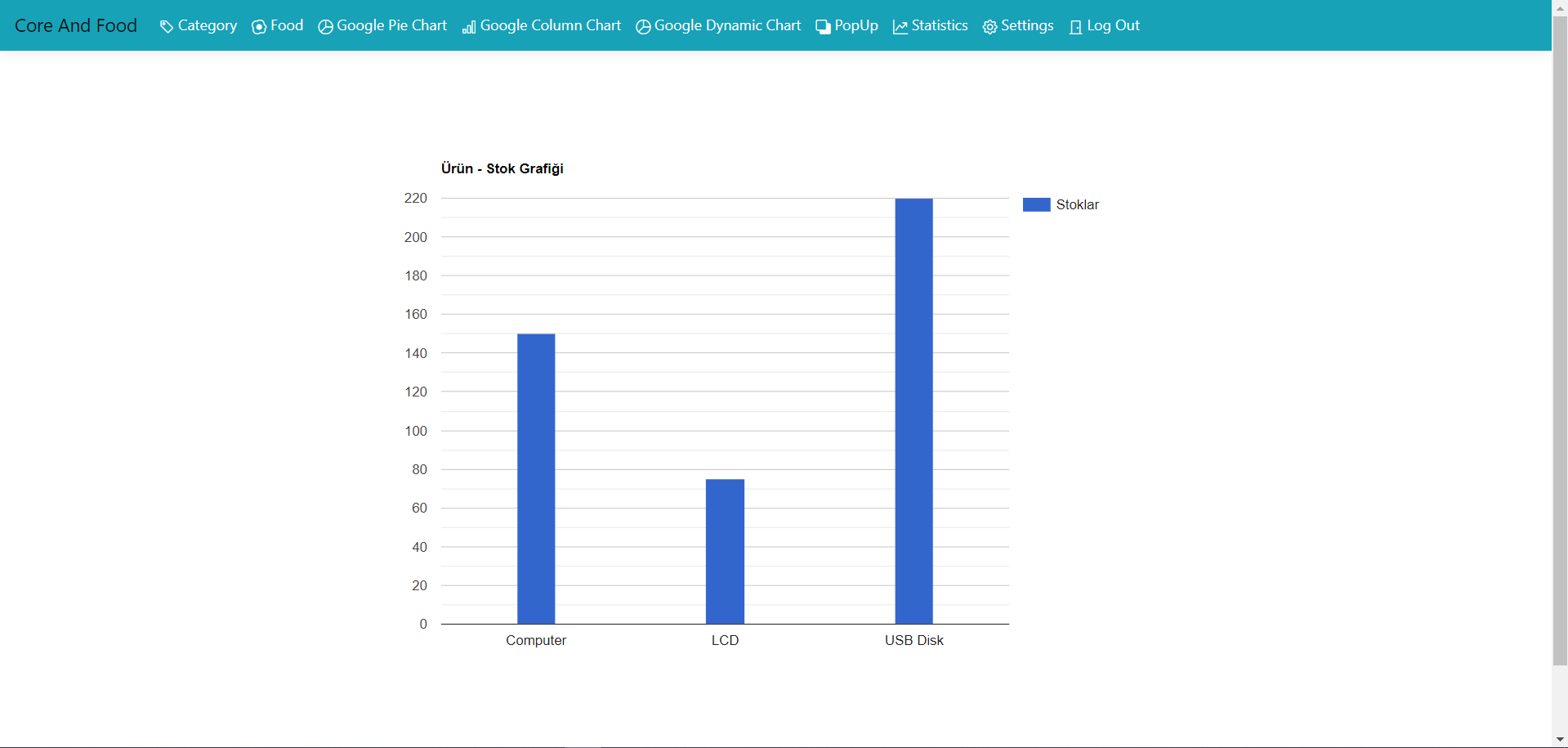The image size is (1568, 748).
Task: Open Settings via the gear icon
Action: (989, 25)
